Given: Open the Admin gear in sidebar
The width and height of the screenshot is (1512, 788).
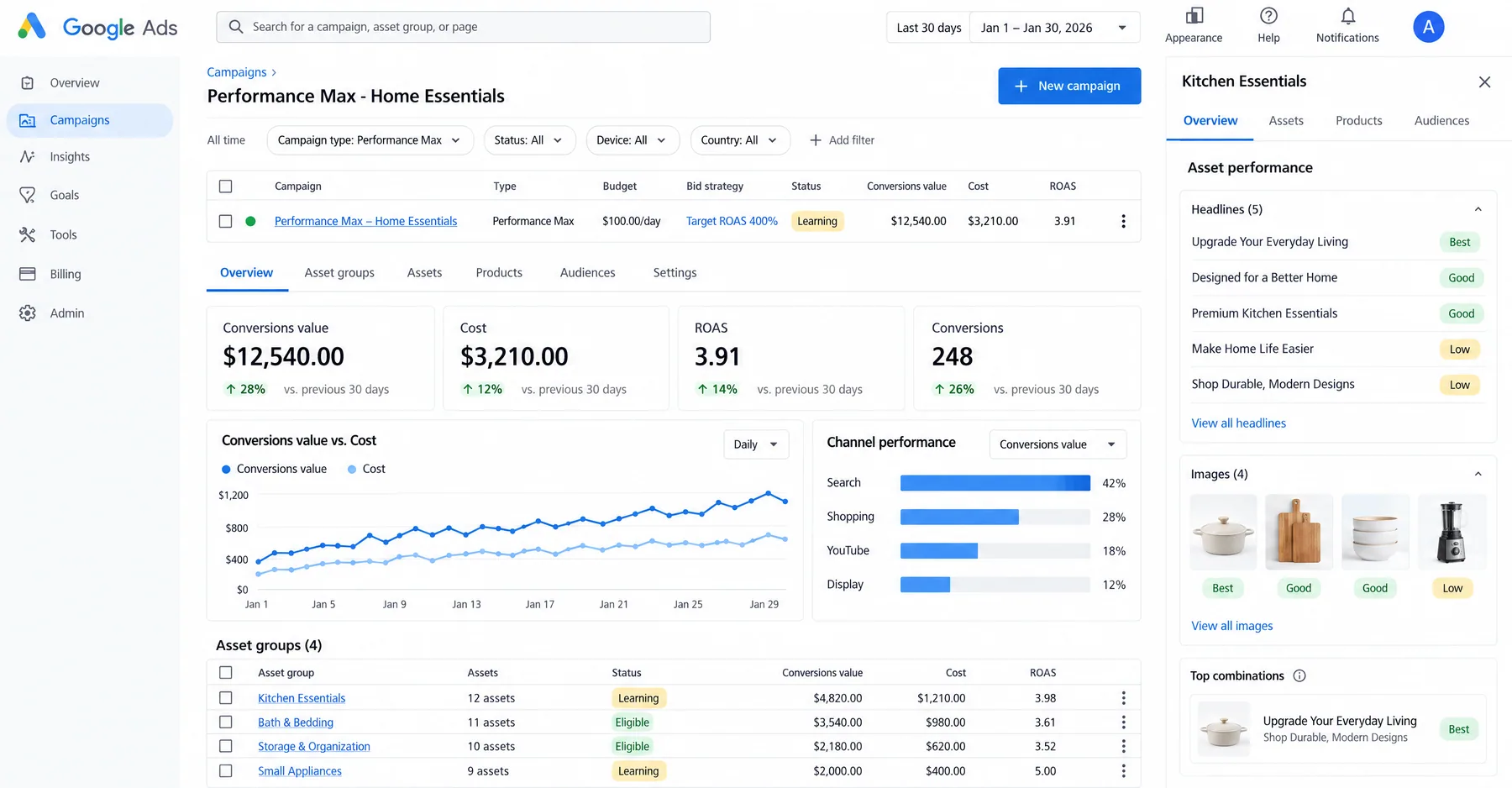Looking at the screenshot, I should point(28,313).
